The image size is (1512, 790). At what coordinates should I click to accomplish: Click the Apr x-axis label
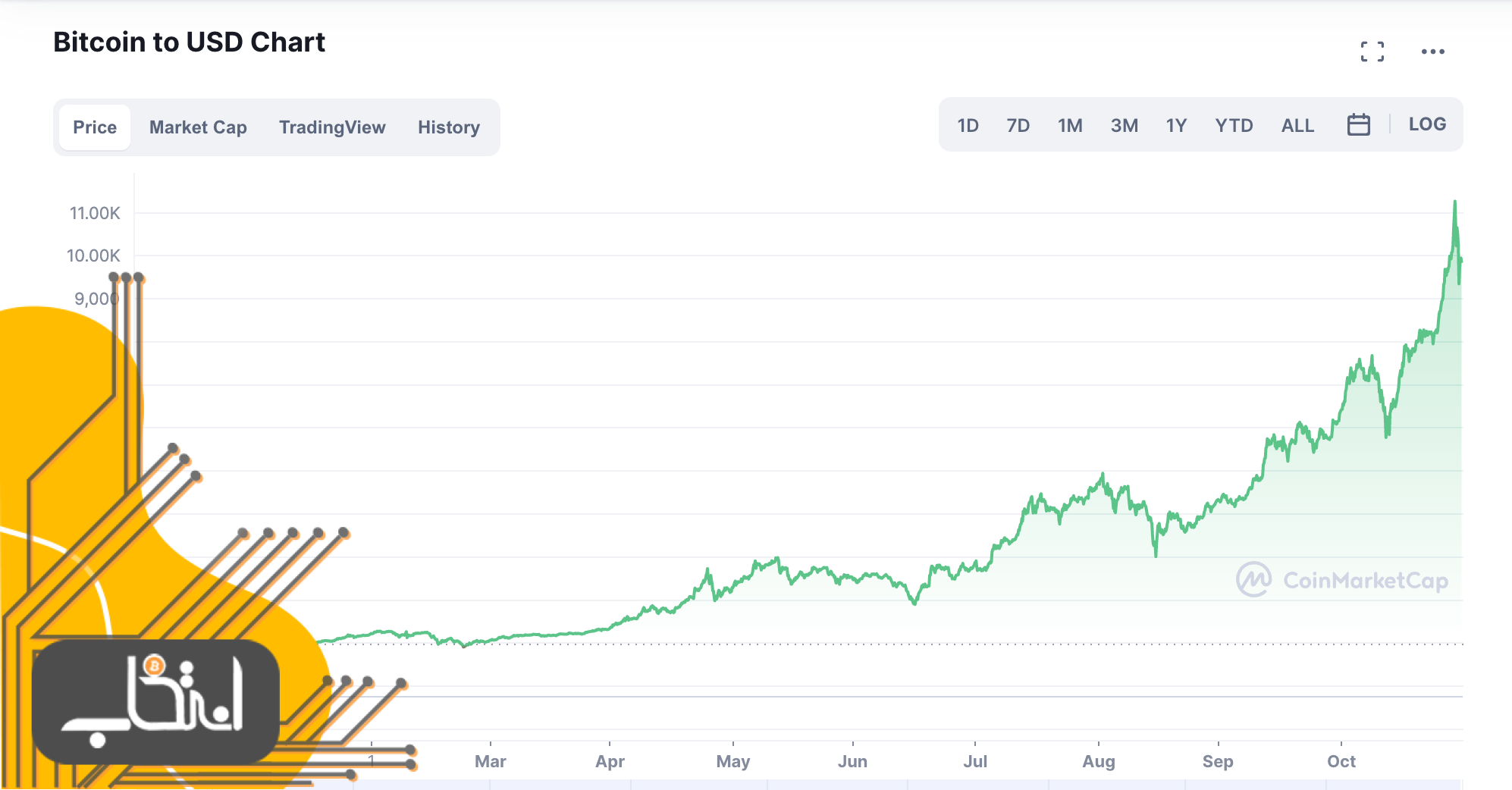coord(610,761)
